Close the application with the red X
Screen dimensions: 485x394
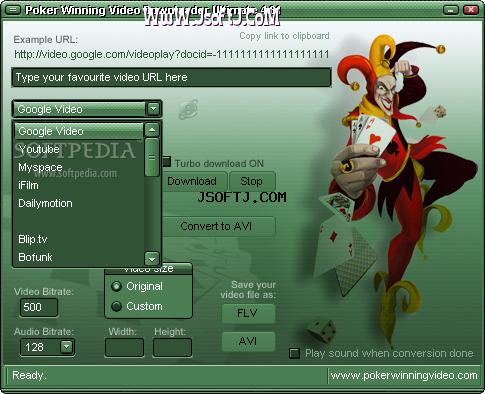[x=471, y=10]
